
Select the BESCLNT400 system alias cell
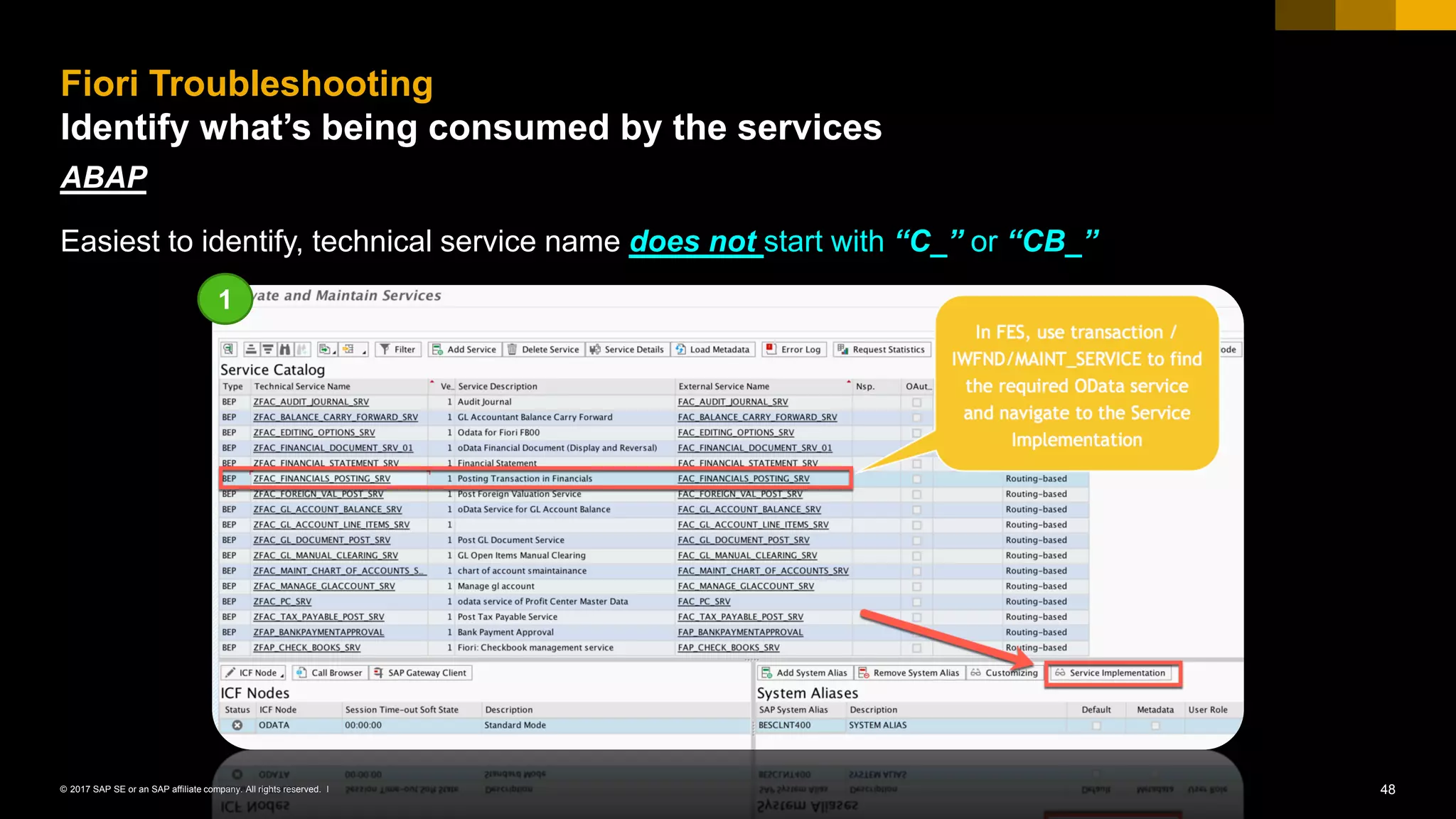tap(801, 725)
